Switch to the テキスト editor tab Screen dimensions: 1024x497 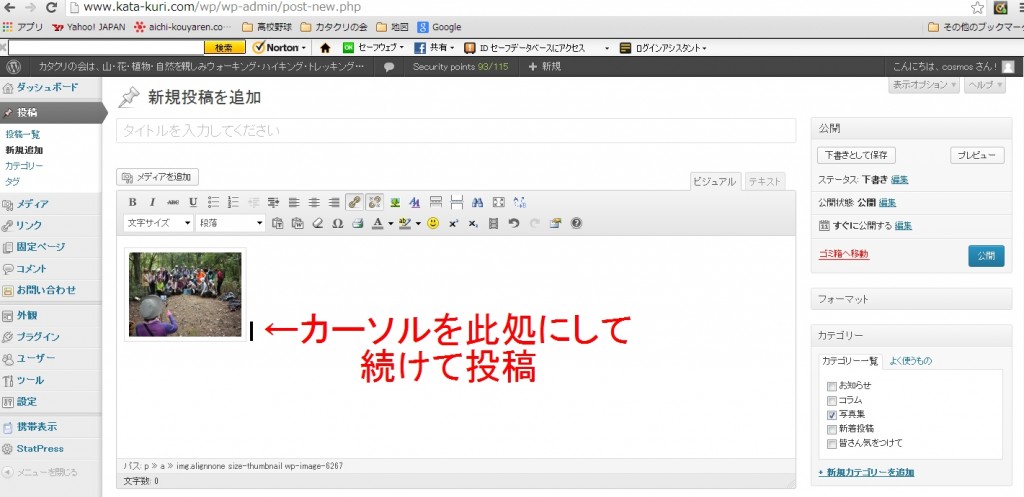[765, 181]
